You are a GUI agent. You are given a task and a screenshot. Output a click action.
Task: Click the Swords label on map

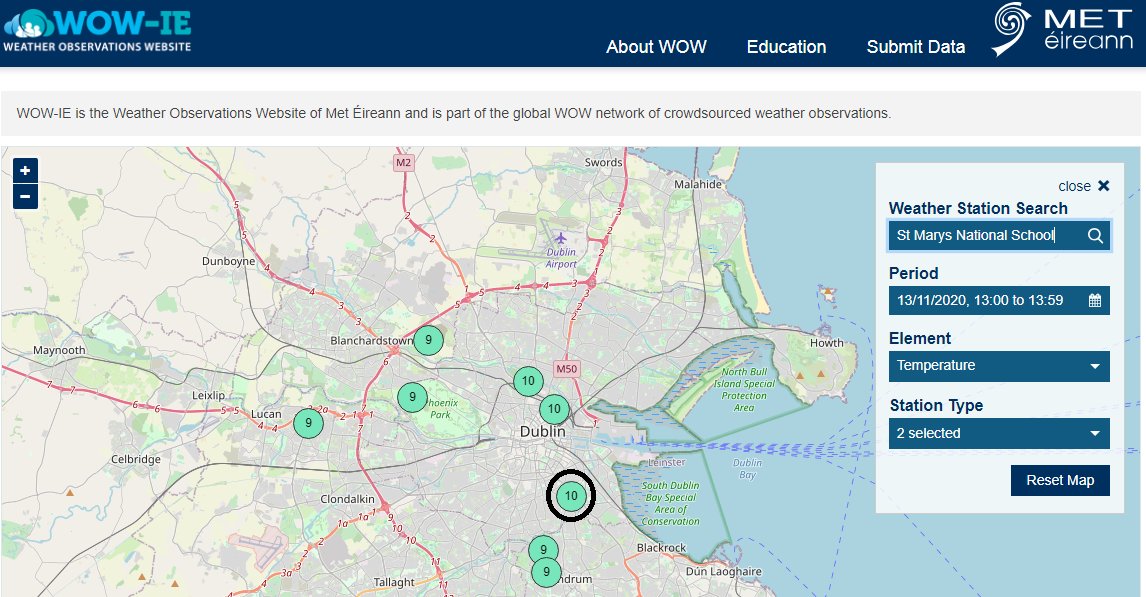pos(604,162)
